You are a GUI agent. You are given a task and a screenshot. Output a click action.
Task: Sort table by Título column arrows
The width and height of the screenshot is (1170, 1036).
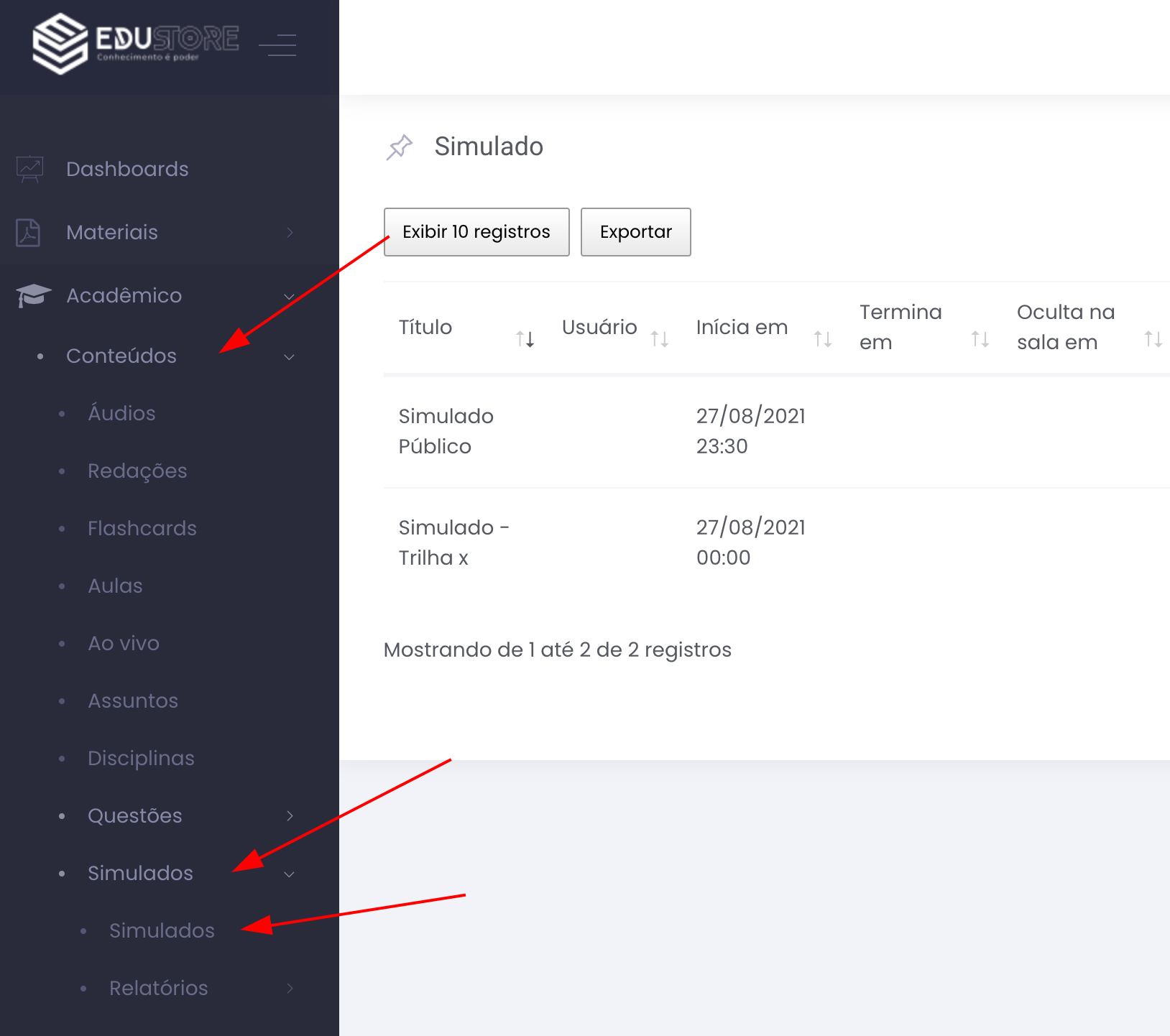tap(525, 338)
